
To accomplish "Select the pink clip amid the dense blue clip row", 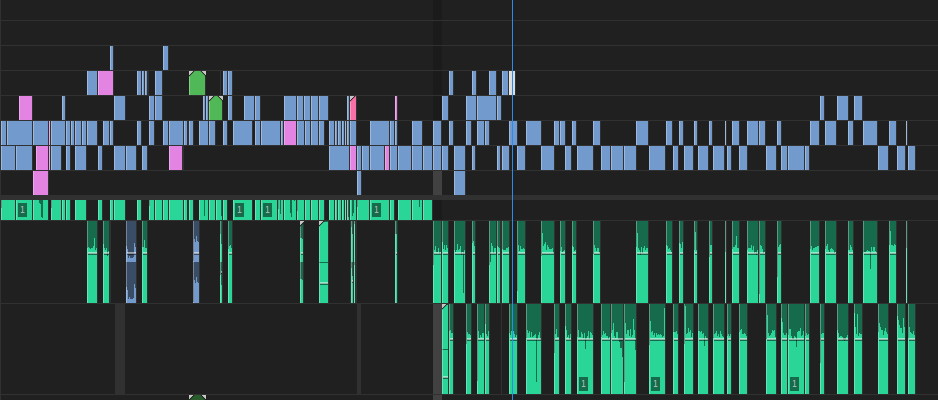I will click(x=290, y=133).
